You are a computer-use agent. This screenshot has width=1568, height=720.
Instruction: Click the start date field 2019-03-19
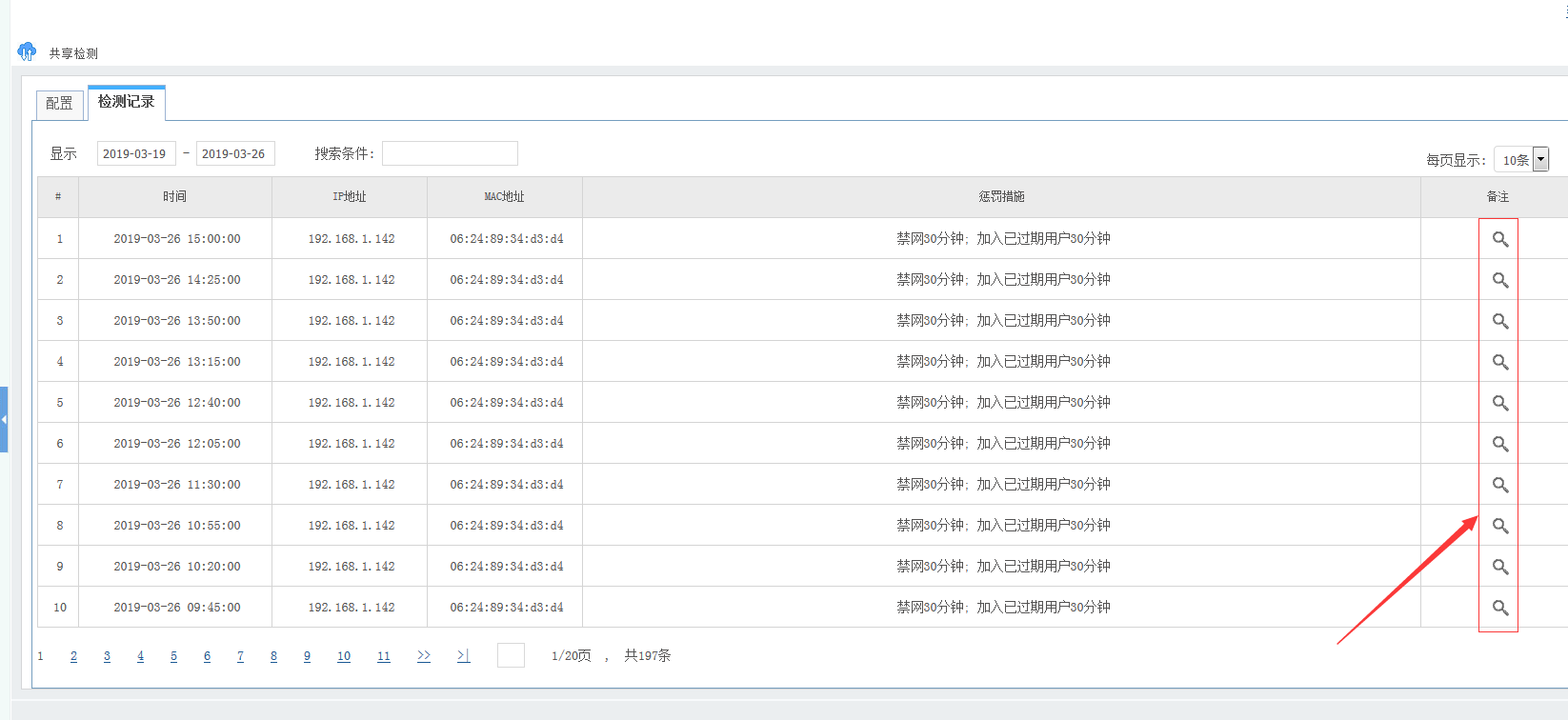tap(135, 153)
